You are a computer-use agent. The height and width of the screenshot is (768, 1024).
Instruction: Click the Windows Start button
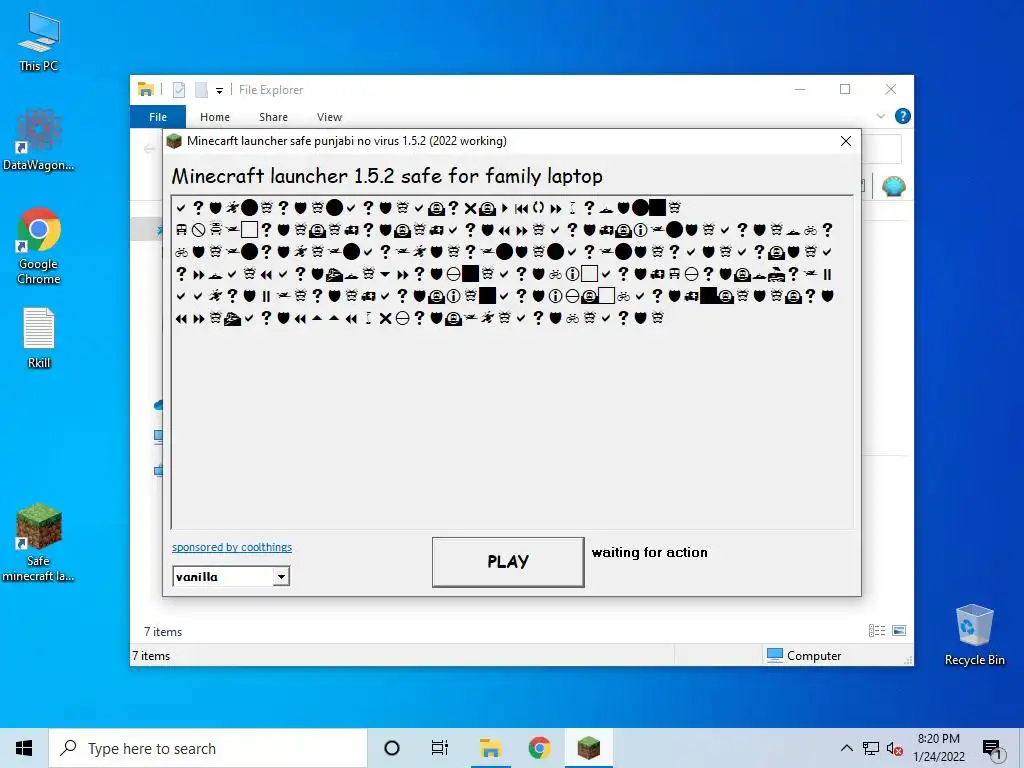[24, 748]
